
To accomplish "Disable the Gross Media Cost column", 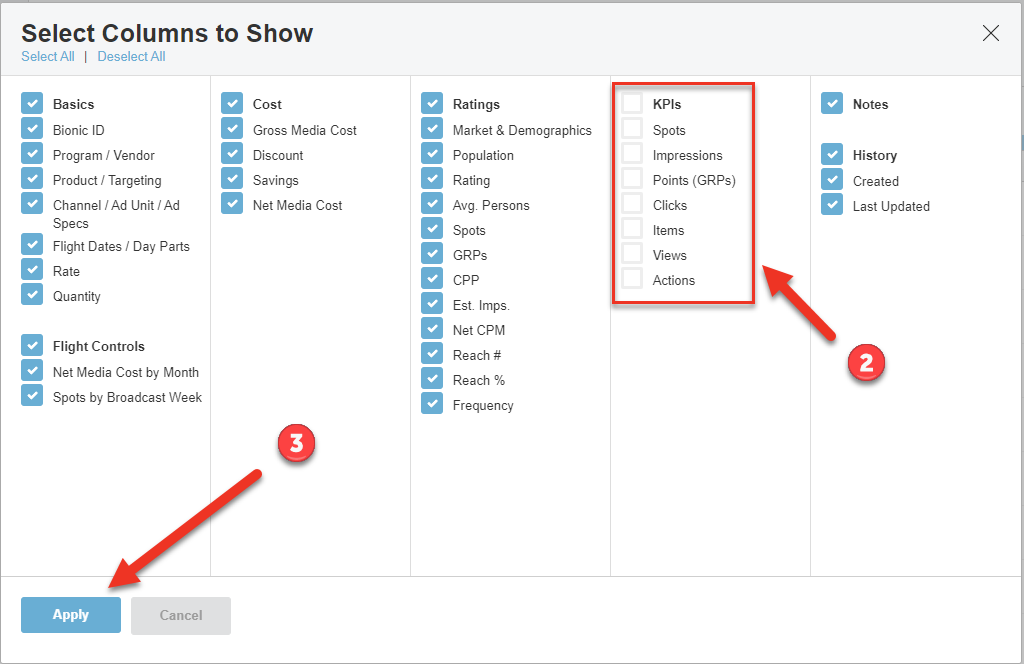I will [x=232, y=130].
